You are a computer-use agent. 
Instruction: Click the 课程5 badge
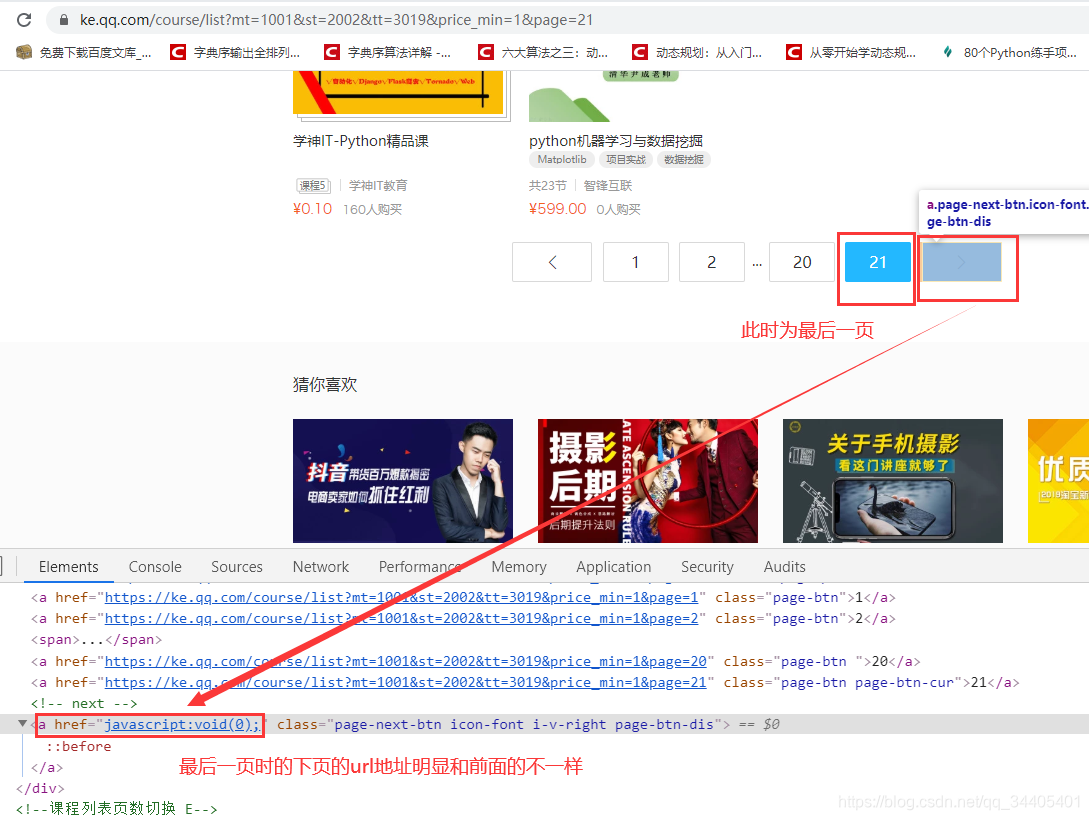[313, 185]
